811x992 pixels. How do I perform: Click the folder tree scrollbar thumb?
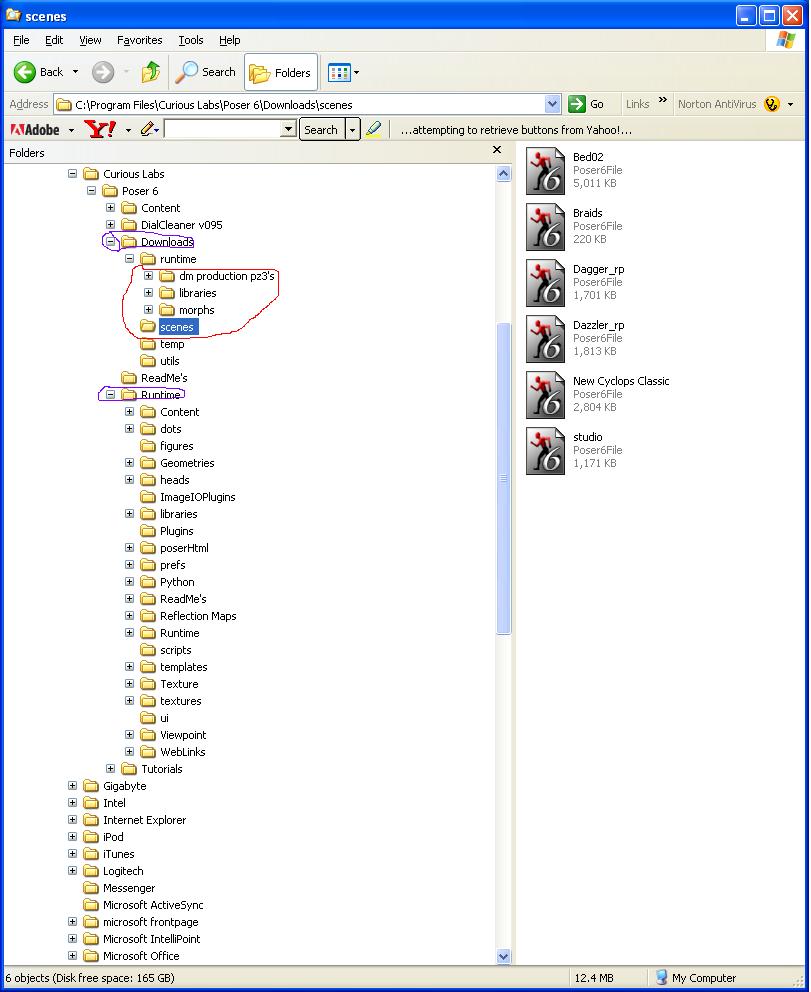coord(504,478)
